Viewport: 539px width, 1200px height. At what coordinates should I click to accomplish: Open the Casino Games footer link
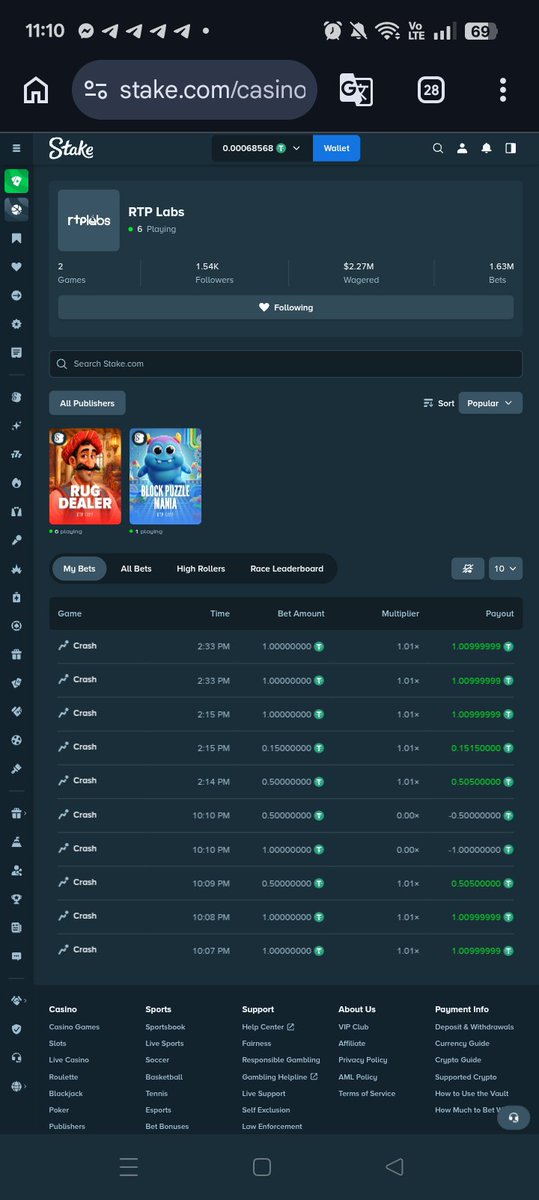pos(74,1027)
